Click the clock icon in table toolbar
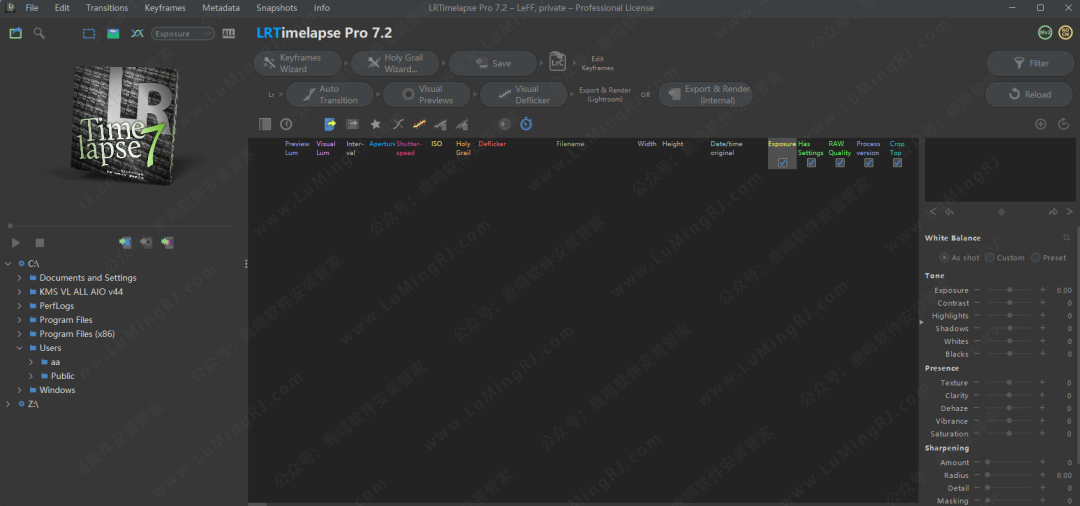 [286, 124]
